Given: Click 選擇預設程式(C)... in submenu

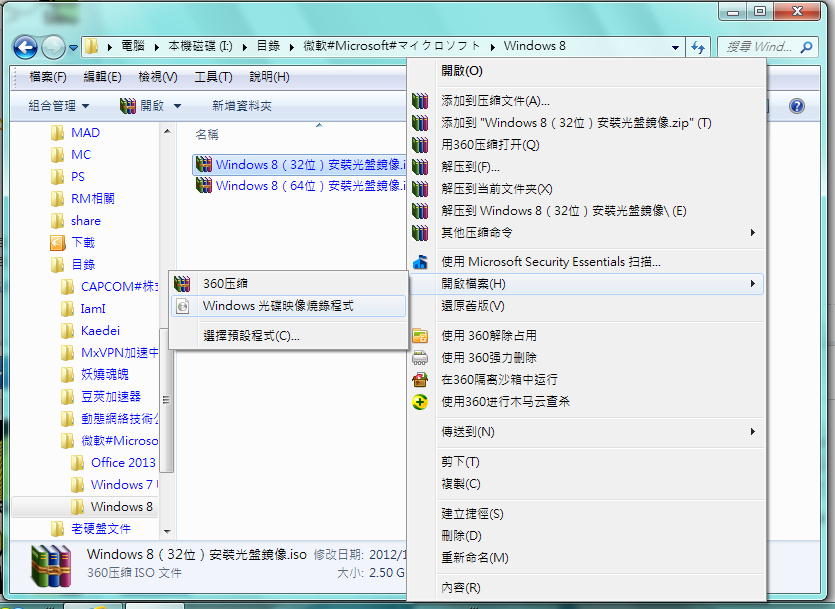Looking at the screenshot, I should coord(288,336).
